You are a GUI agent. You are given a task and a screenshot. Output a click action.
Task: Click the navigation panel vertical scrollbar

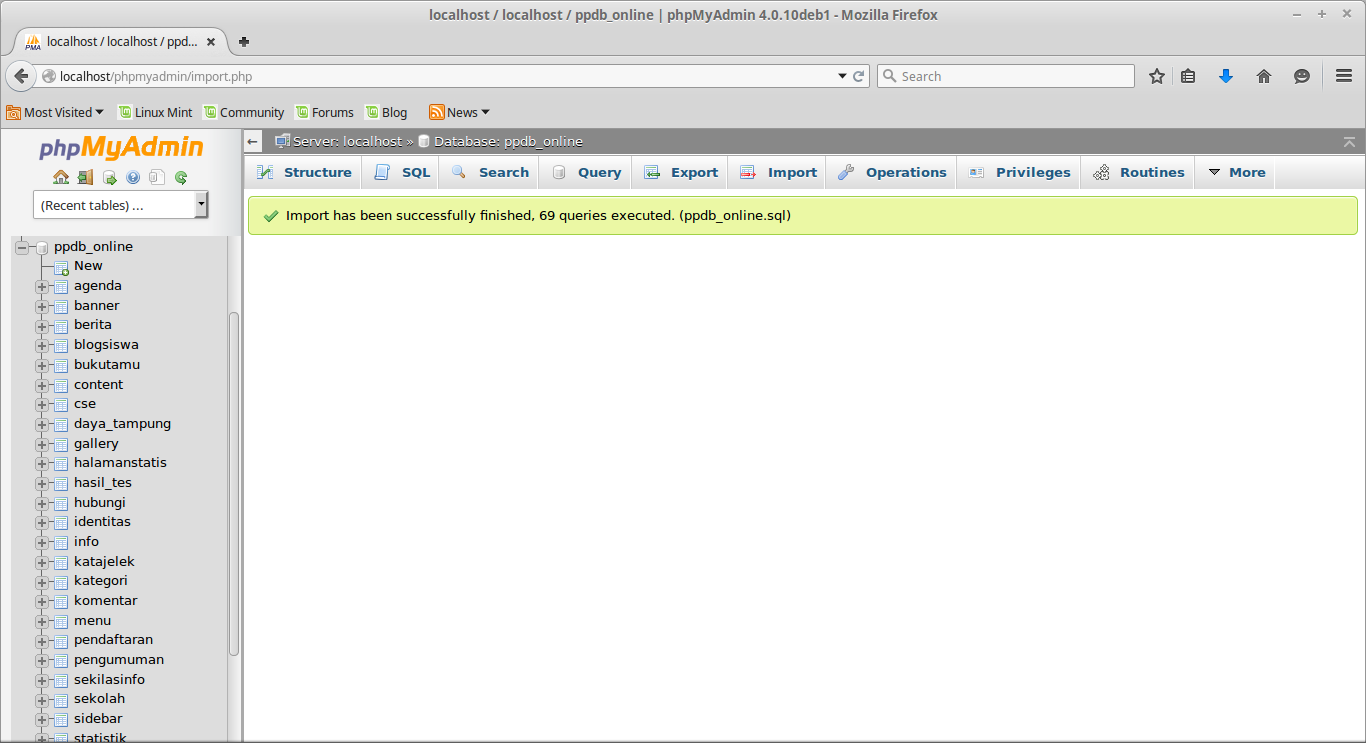234,483
